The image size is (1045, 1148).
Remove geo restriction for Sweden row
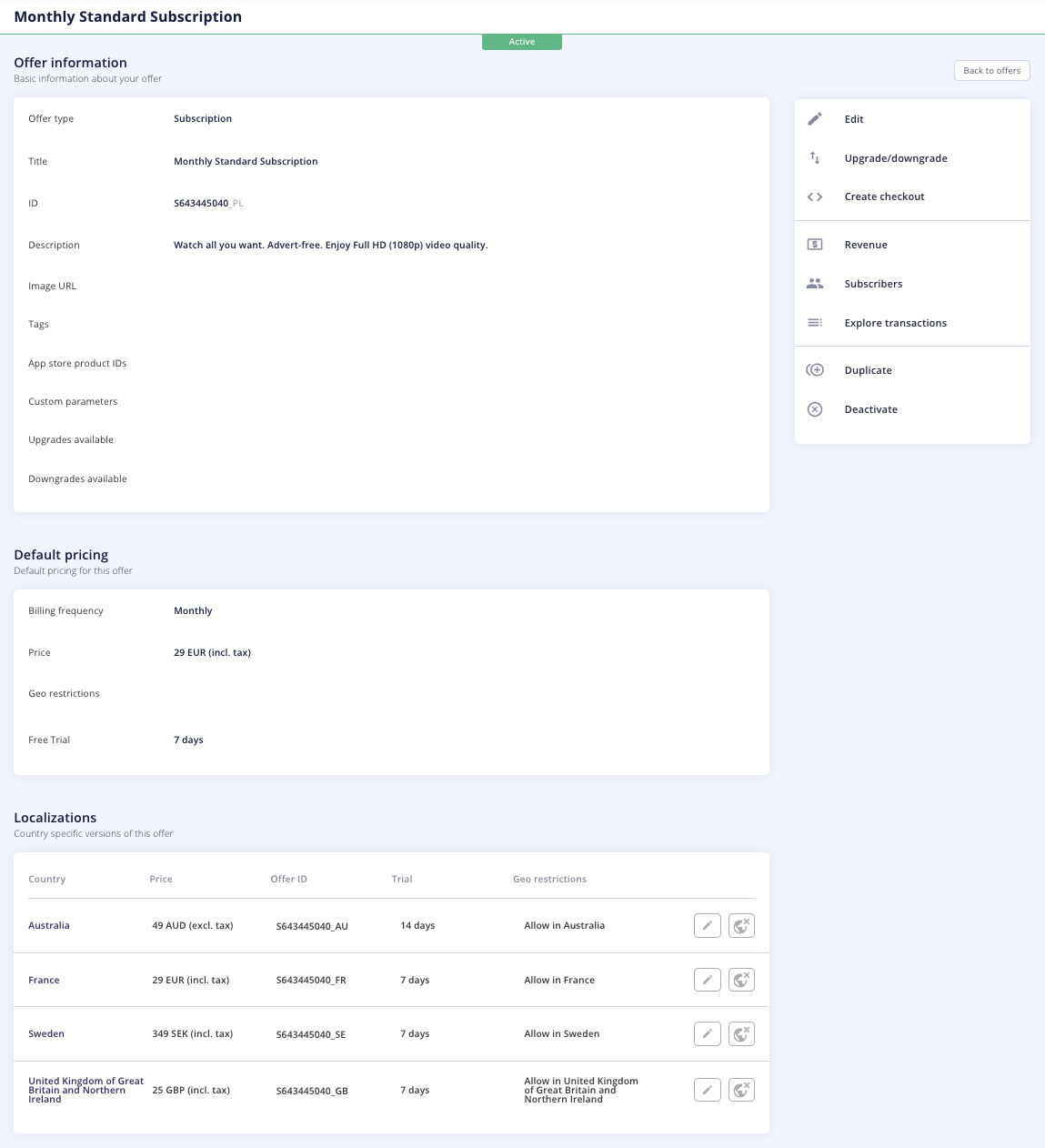(742, 1034)
